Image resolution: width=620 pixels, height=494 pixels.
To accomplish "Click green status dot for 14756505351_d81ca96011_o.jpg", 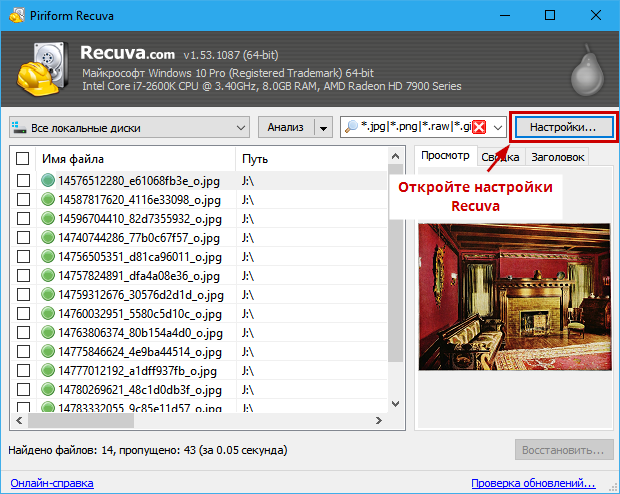I will [48, 256].
